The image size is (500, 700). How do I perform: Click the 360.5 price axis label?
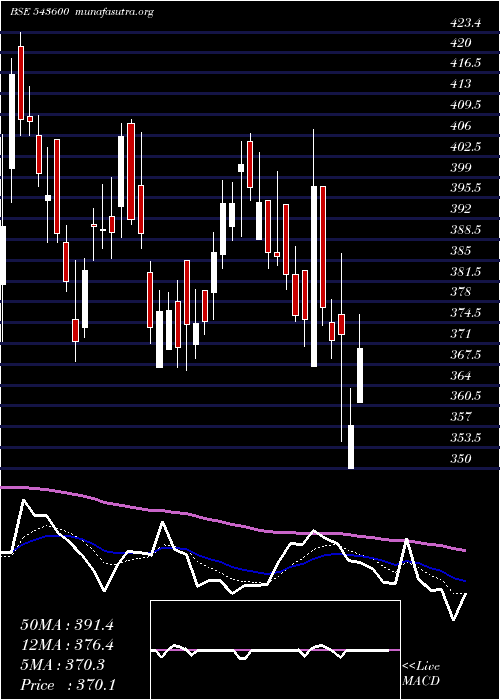click(466, 396)
